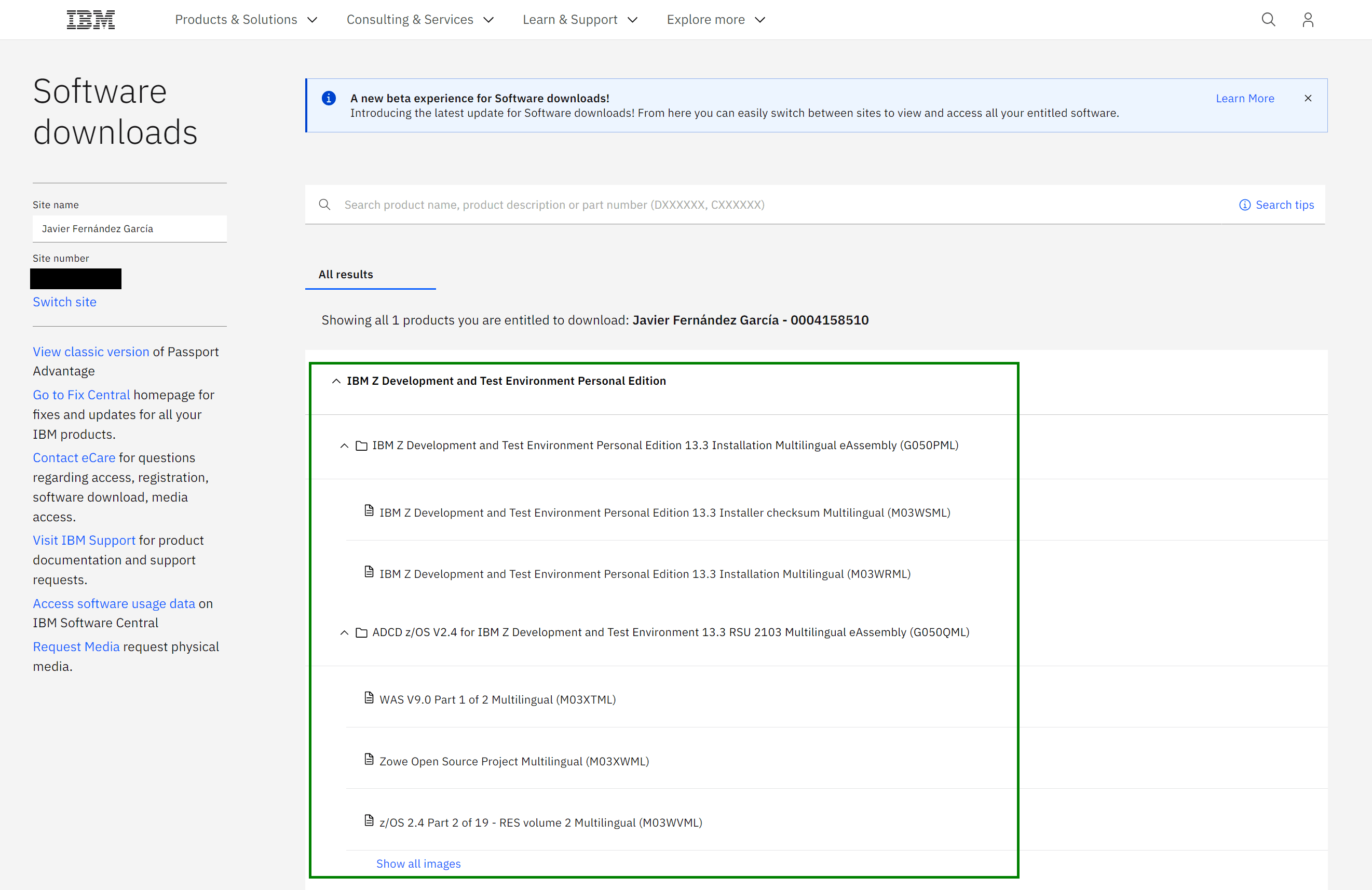The height and width of the screenshot is (890, 1372).
Task: Click the IBM logo in the header
Action: coord(90,20)
